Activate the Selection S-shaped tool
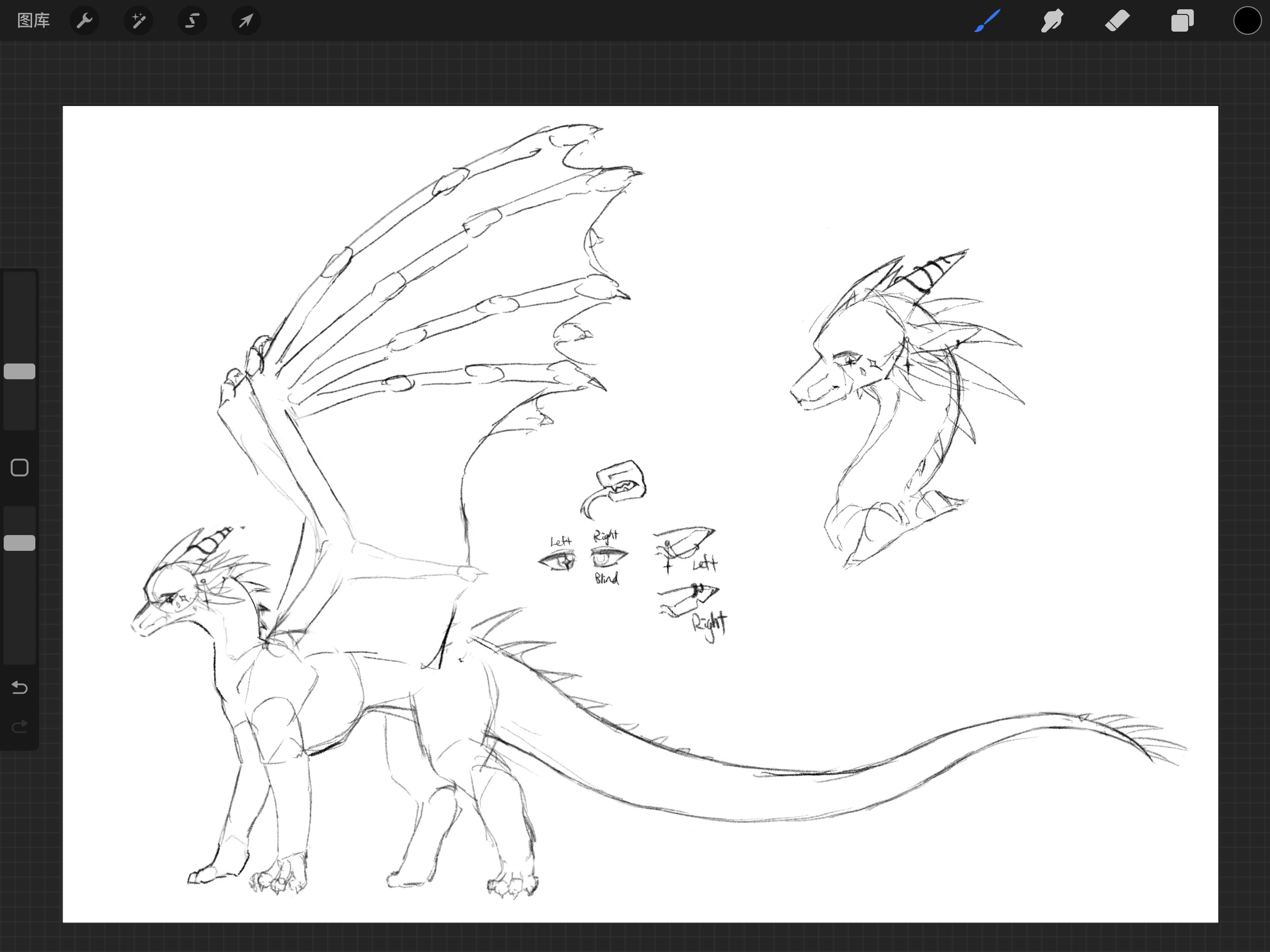This screenshot has height=952, width=1270. [x=192, y=20]
